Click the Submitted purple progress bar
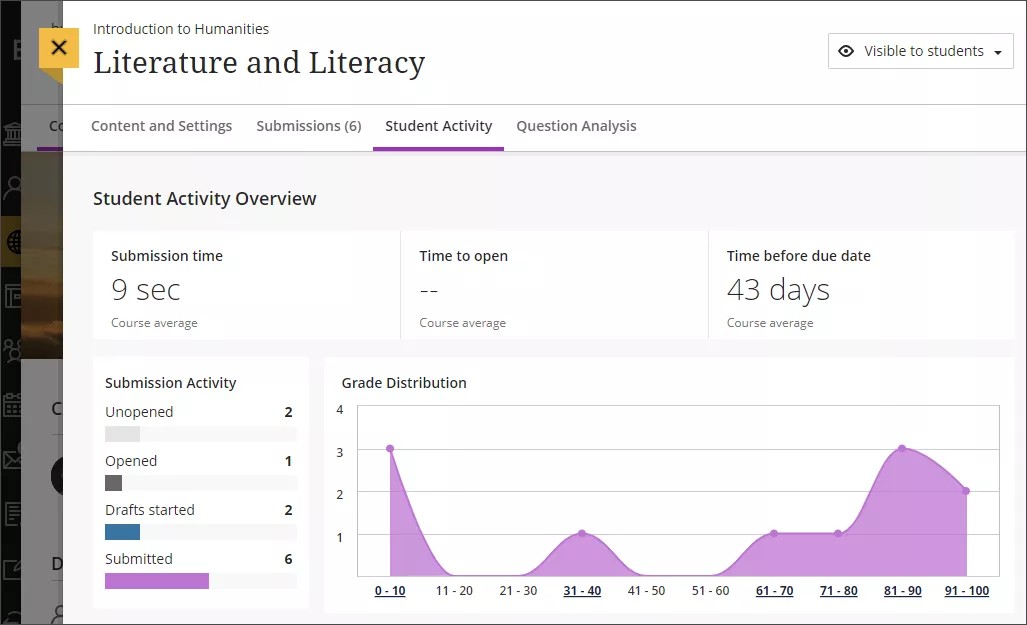Viewport: 1027px width, 625px height. (156, 580)
